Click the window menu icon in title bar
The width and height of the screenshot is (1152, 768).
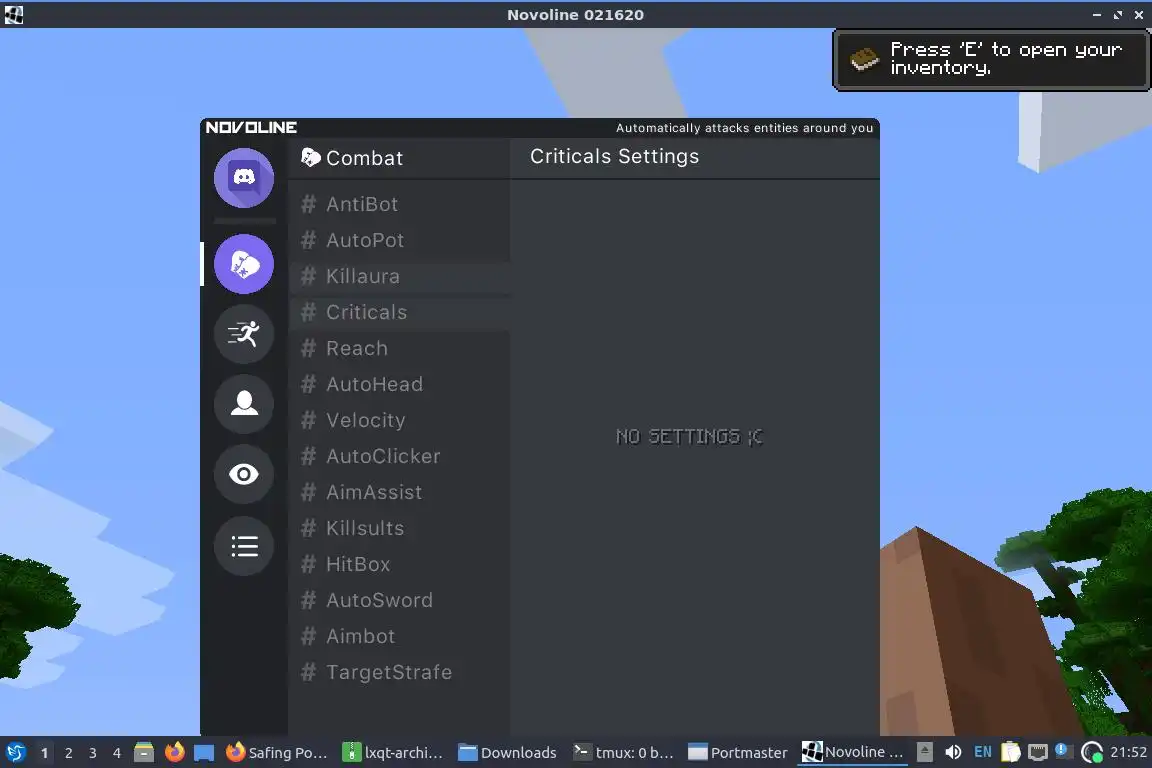(x=13, y=14)
